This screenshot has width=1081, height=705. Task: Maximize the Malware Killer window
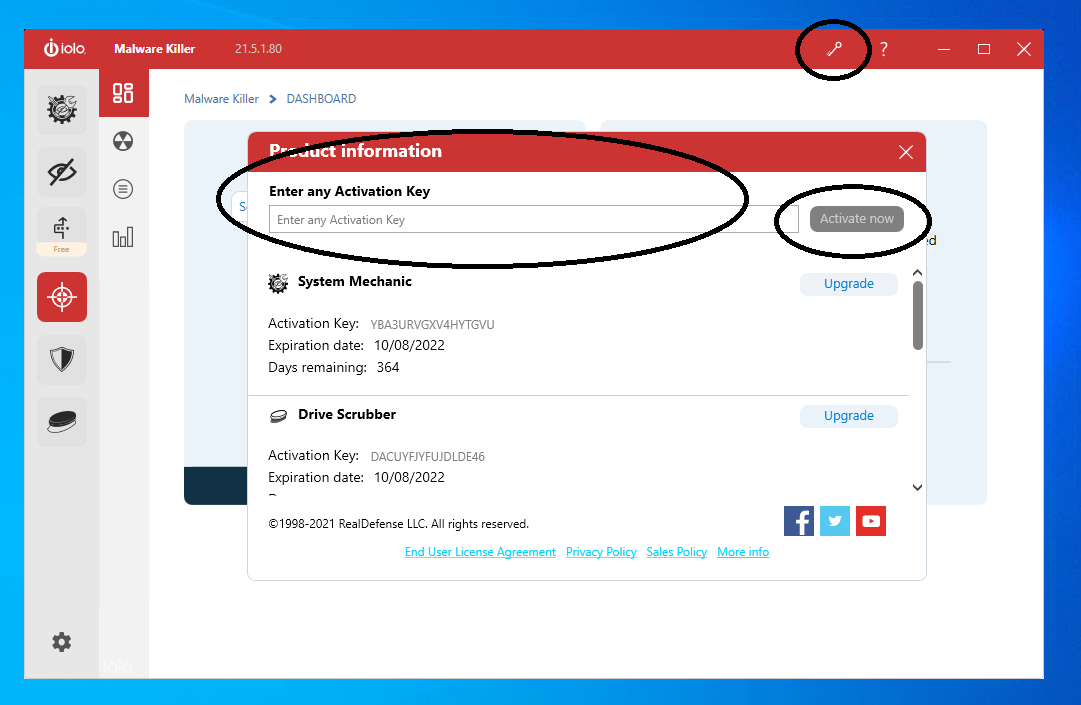(984, 49)
